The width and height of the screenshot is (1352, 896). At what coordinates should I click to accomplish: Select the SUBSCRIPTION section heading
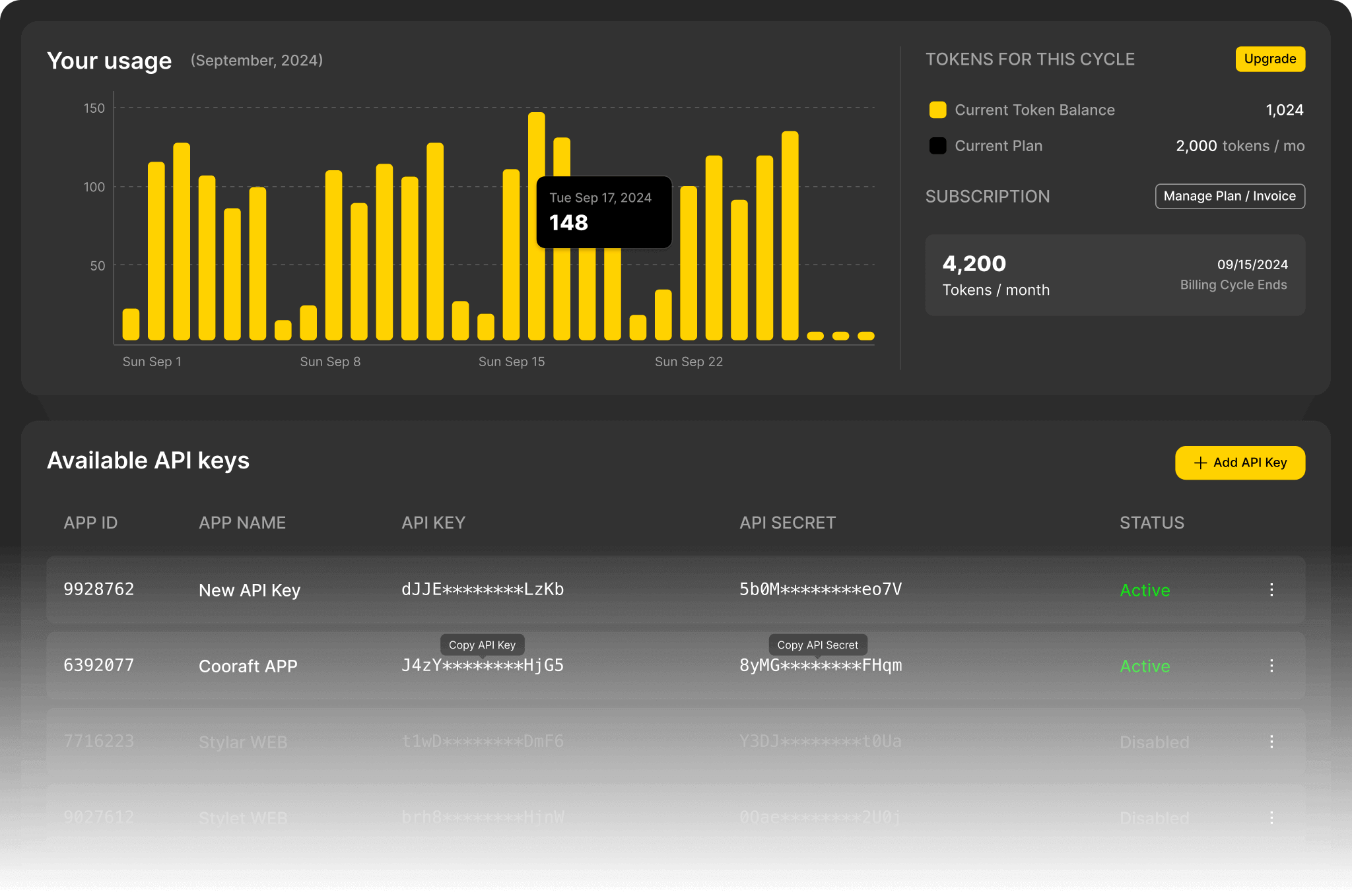click(988, 196)
